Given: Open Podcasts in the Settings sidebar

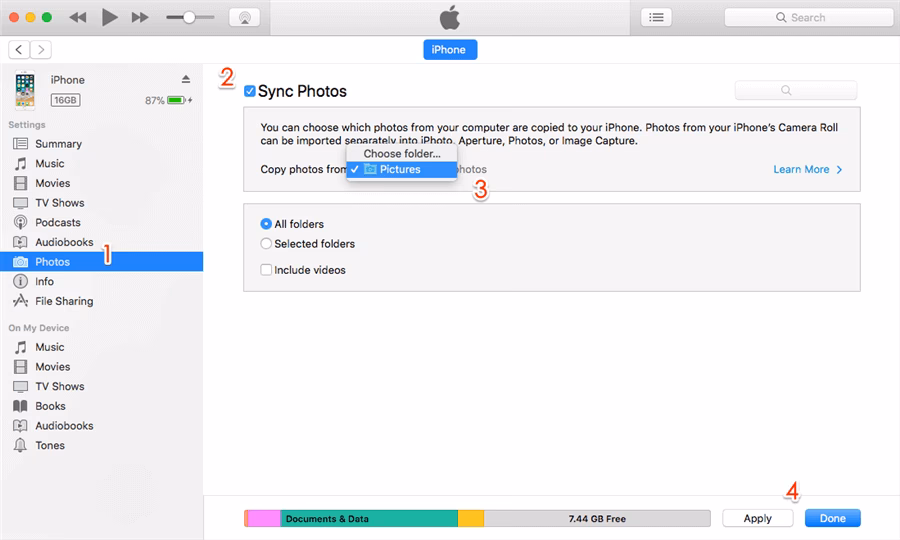Looking at the screenshot, I should click(57, 222).
